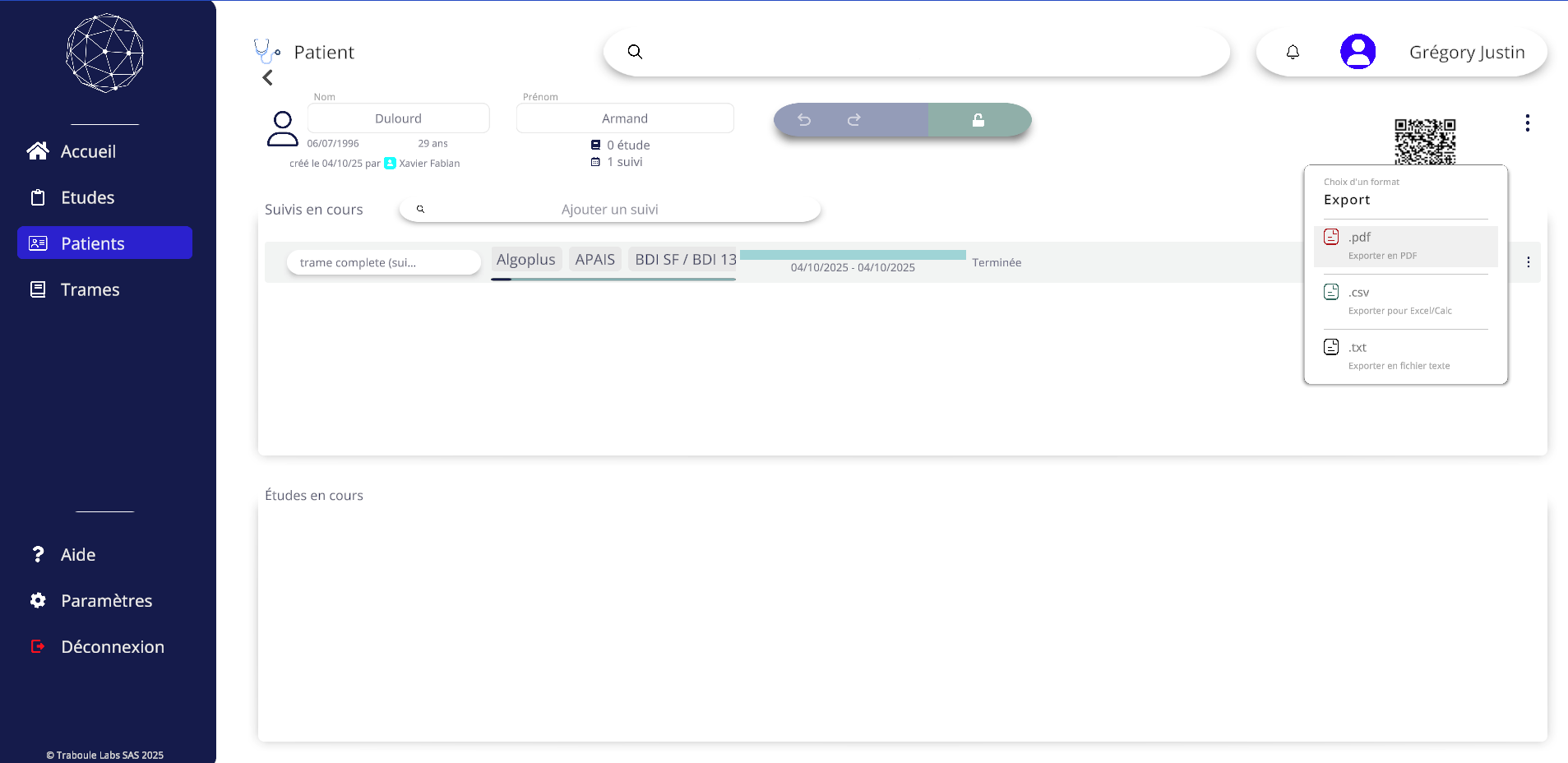
Task: Choose .csv export for Excel/Calc
Action: click(x=1405, y=301)
